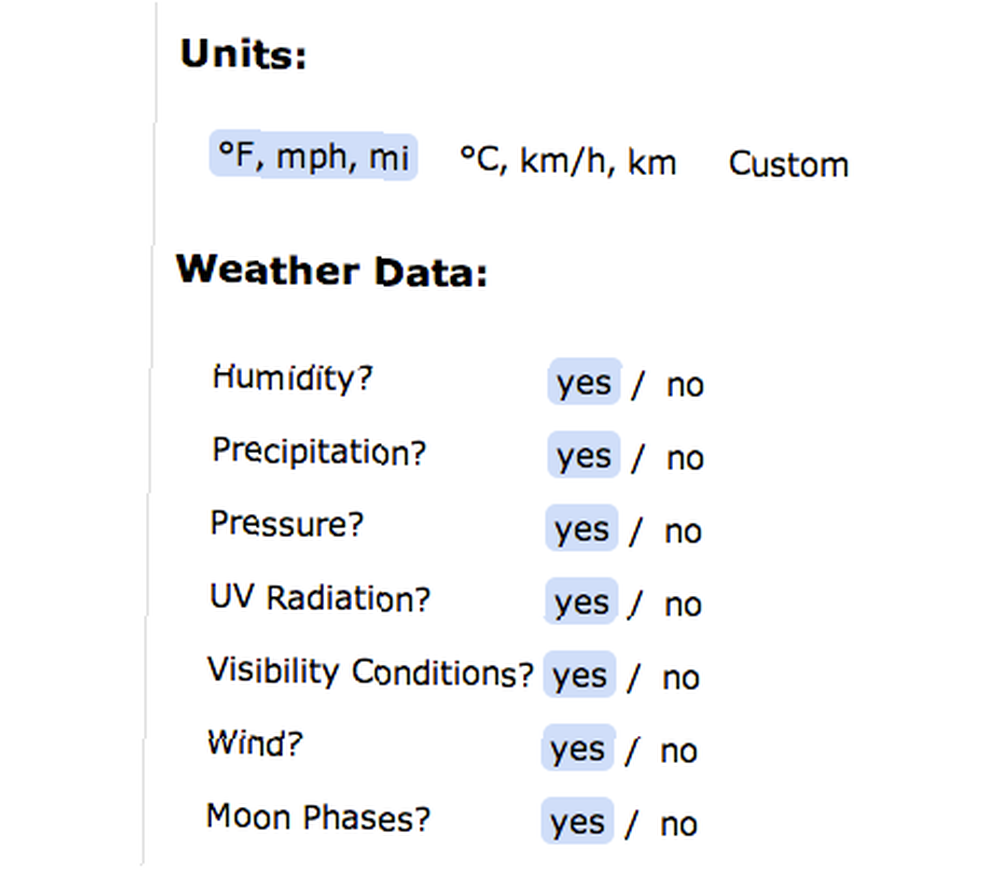Click the Units heading
Image resolution: width=1000 pixels, height=883 pixels.
coord(244,54)
